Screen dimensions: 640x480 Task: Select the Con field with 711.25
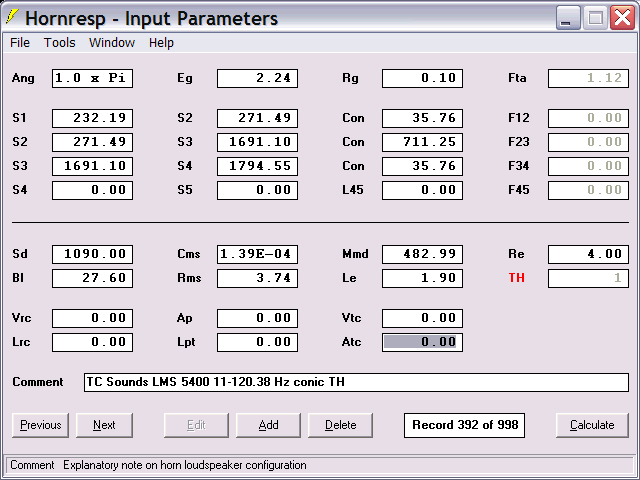click(x=422, y=142)
